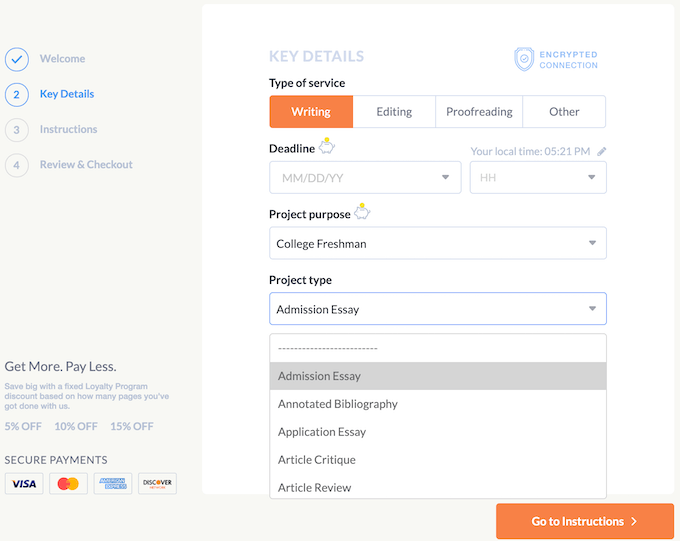This screenshot has height=541, width=680.
Task: Click the Visa card icon
Action: click(x=24, y=484)
